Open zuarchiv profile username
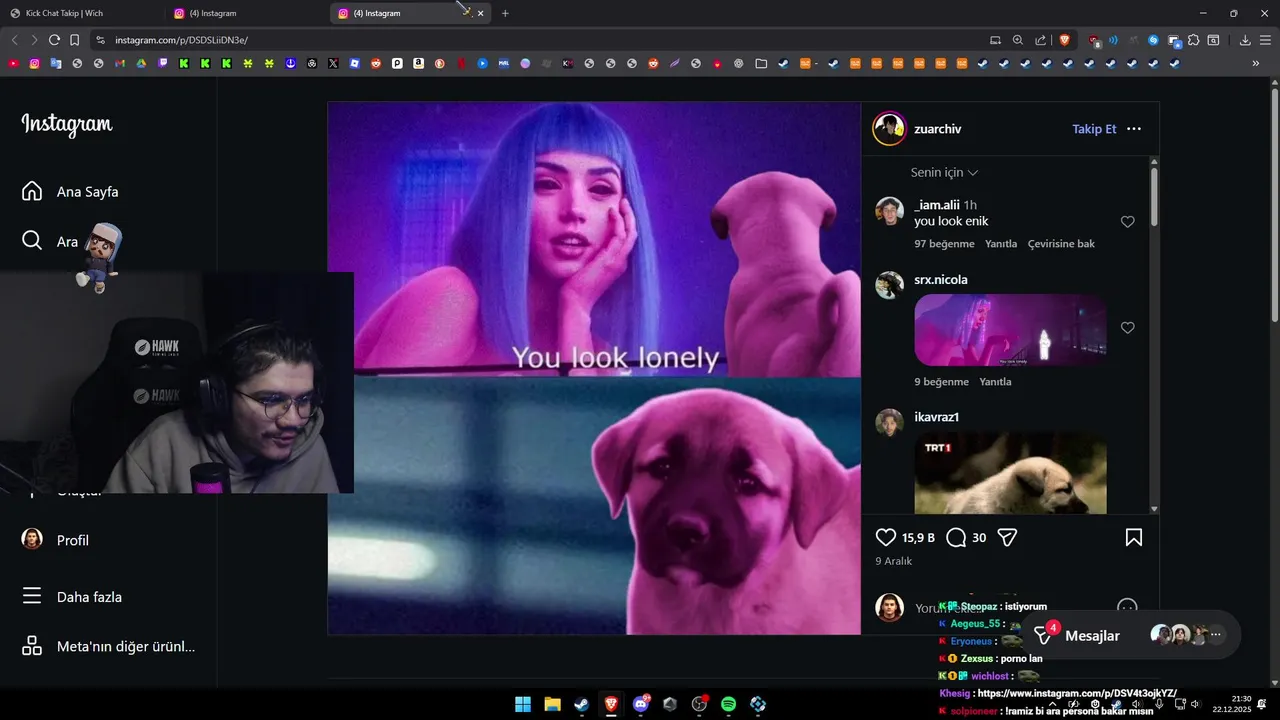Viewport: 1280px width, 720px height. click(x=937, y=129)
